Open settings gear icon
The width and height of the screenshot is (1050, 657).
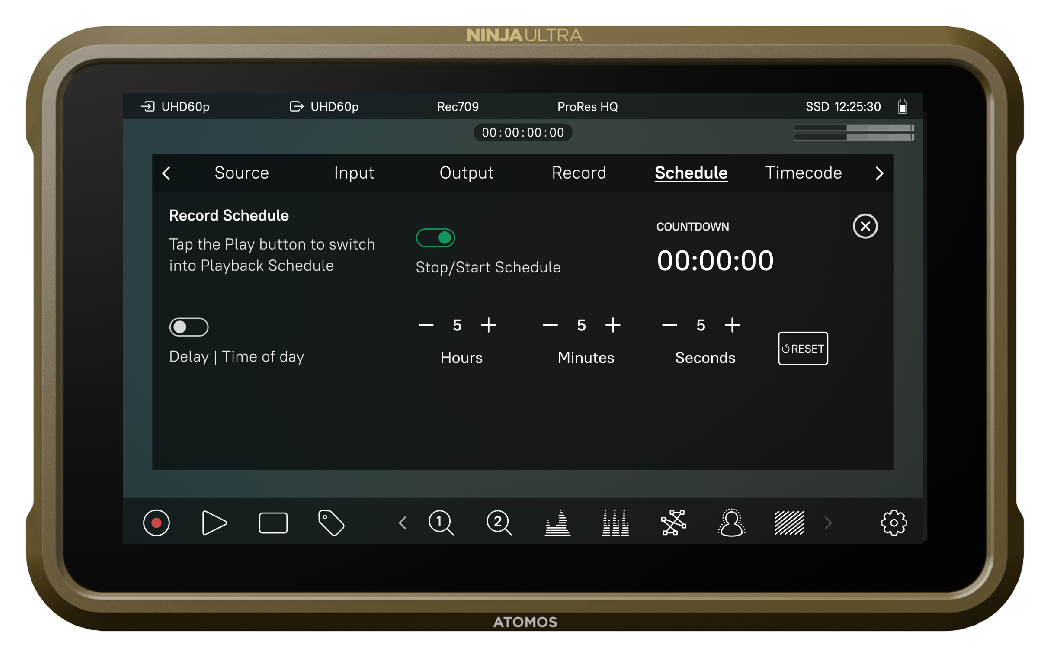pyautogui.click(x=893, y=523)
